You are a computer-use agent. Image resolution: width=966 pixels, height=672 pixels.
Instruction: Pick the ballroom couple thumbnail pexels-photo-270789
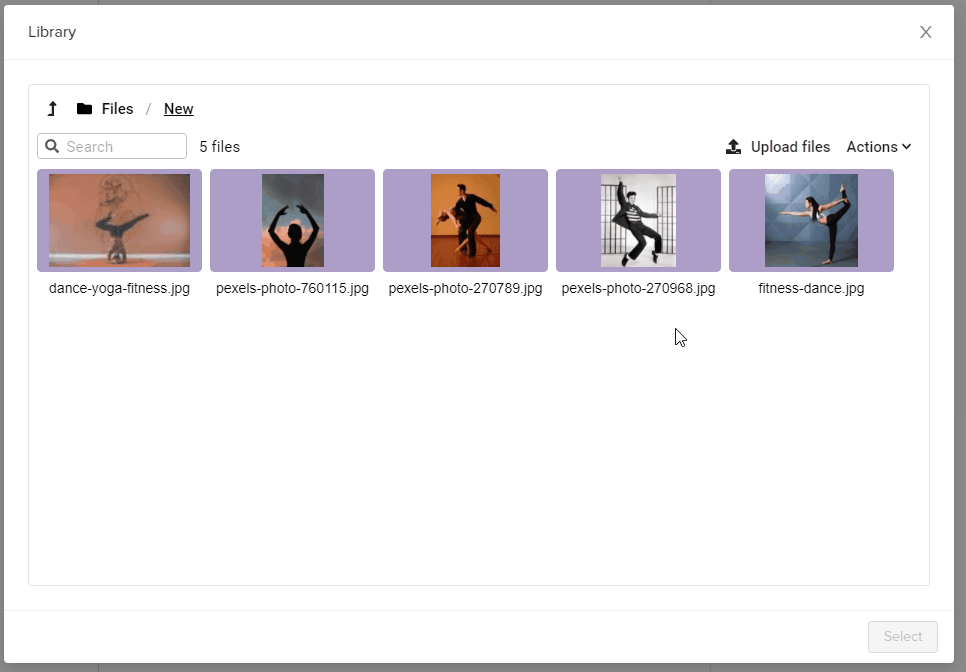(465, 220)
